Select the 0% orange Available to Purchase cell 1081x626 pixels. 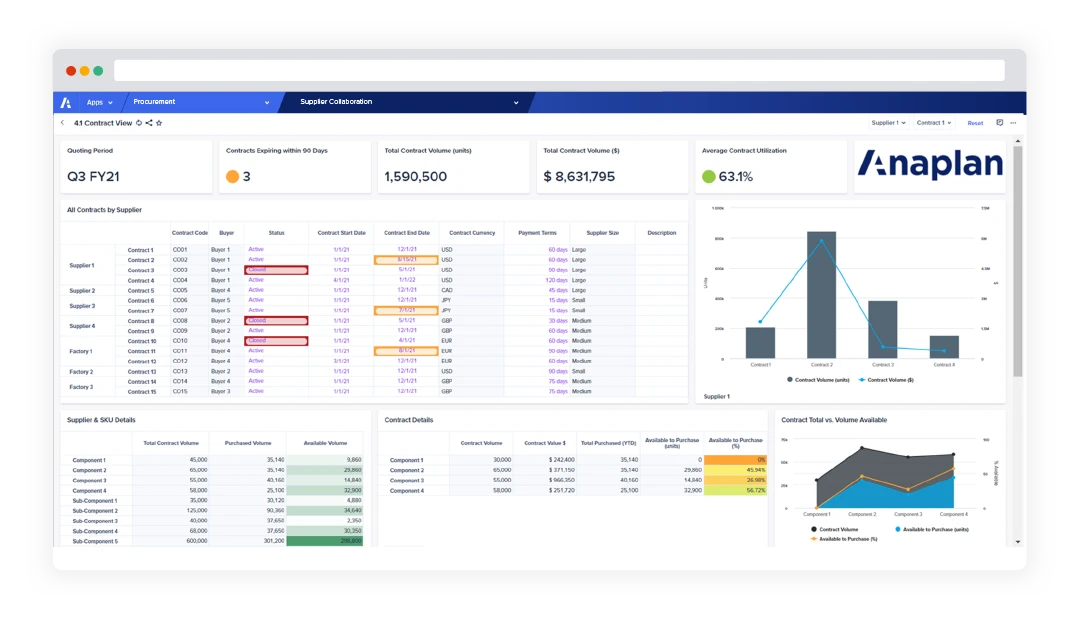click(735, 460)
